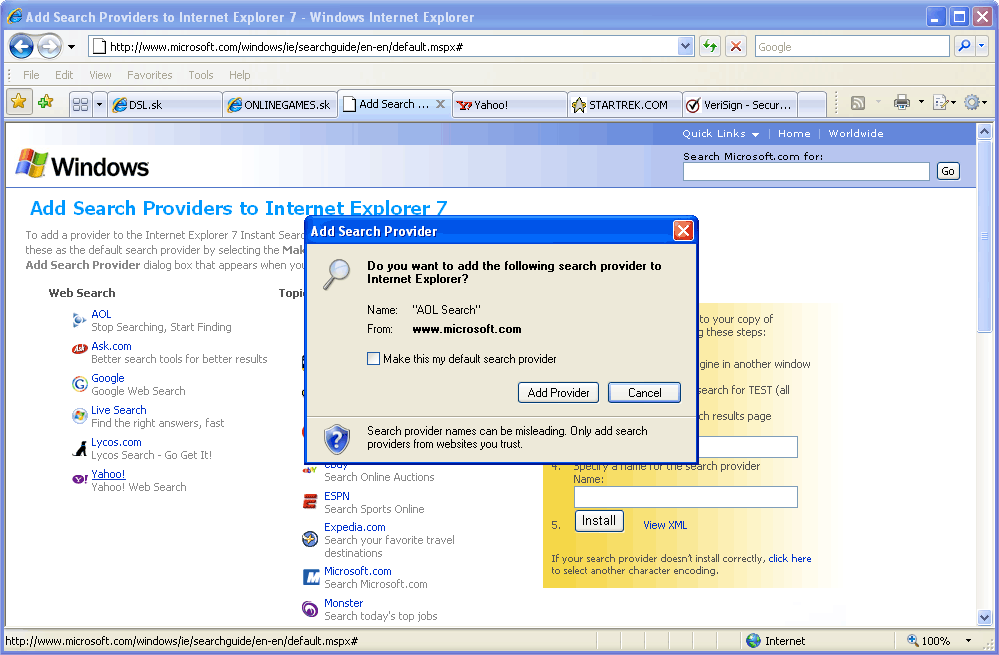Close the Add Search tab with X
Viewport: 999px width, 655px height.
click(440, 104)
